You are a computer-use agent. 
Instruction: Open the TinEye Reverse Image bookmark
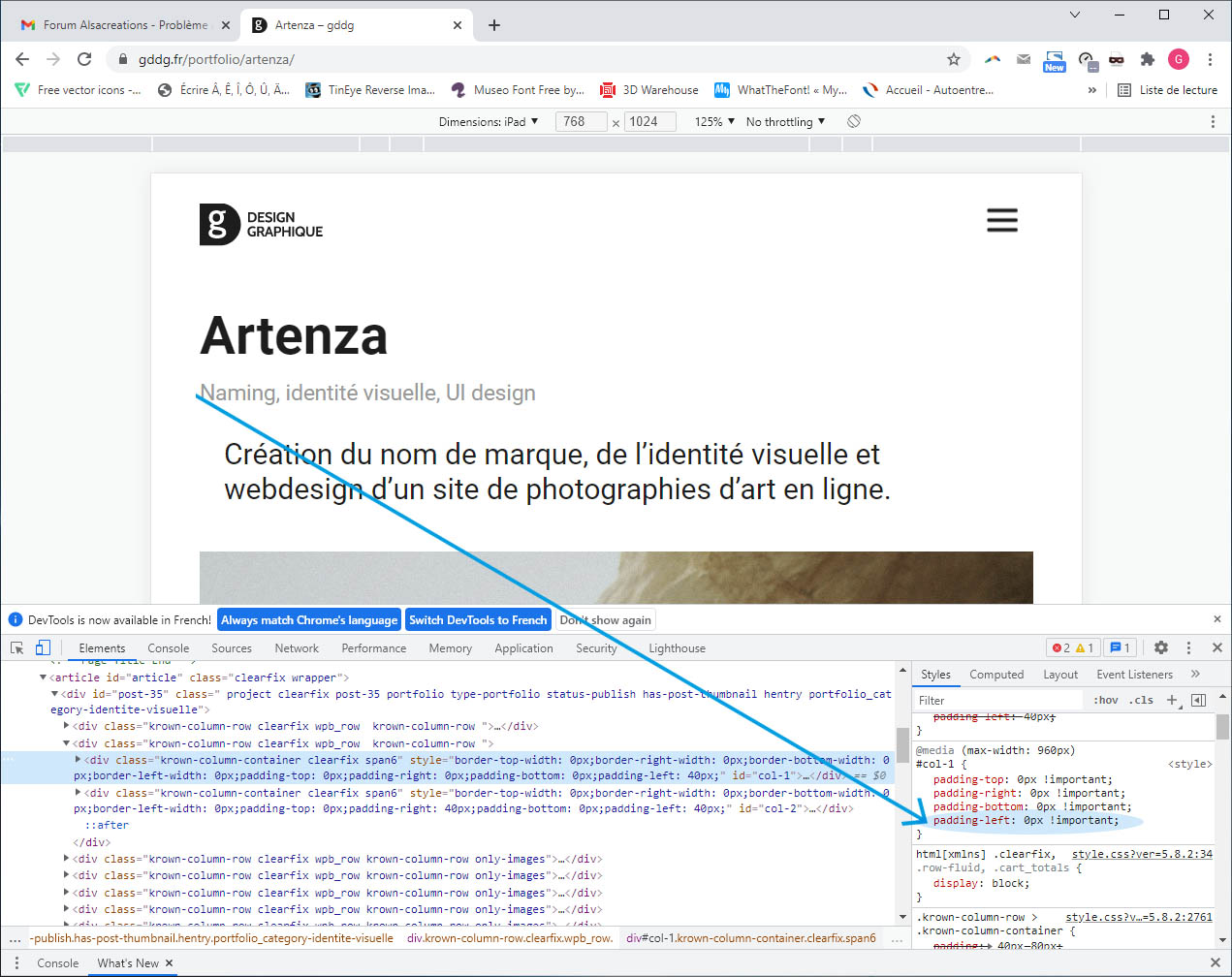pyautogui.click(x=370, y=90)
